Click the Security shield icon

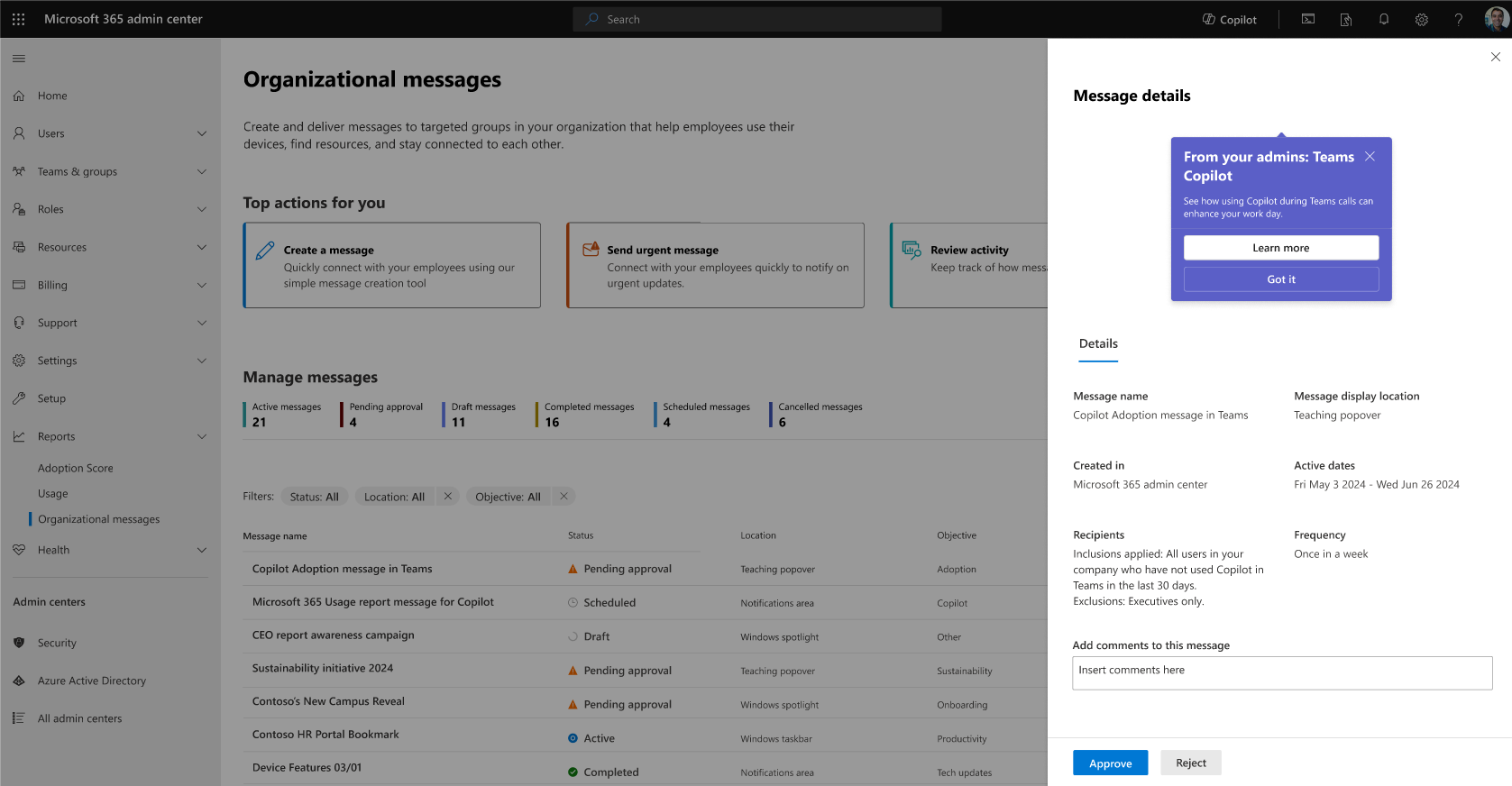point(19,643)
